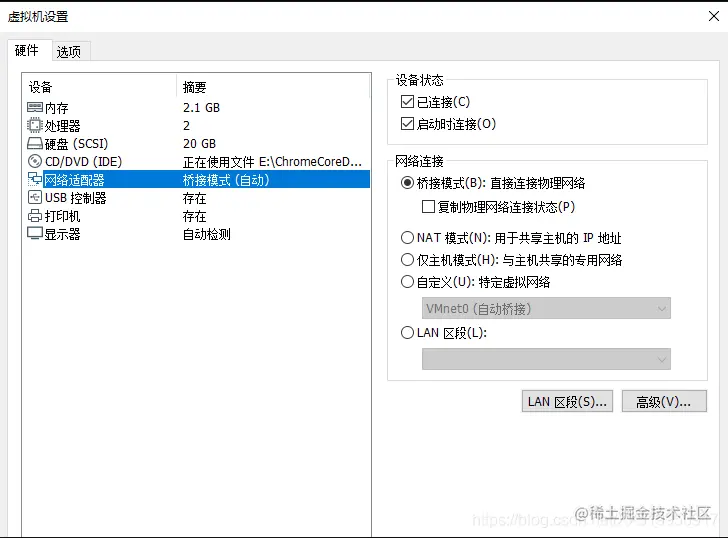Click the 20 GB disk summary value
728x538 pixels.
click(x=200, y=144)
